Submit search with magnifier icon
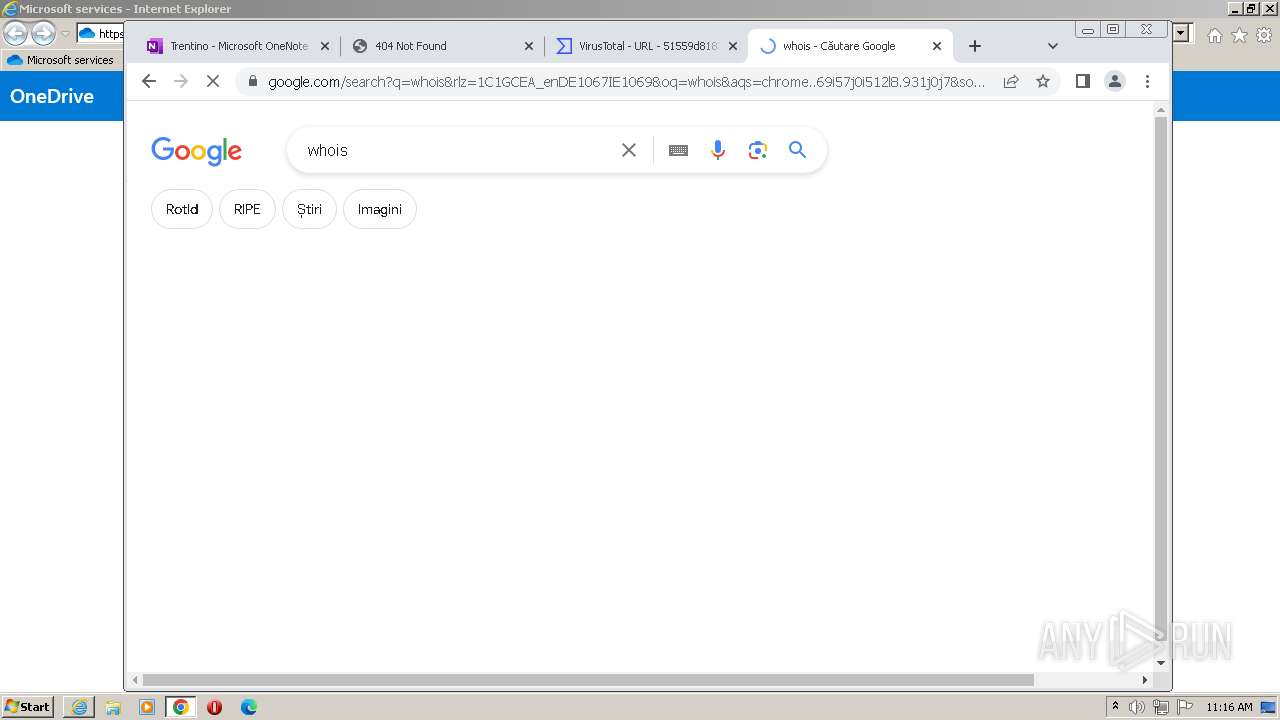Image resolution: width=1280 pixels, height=720 pixels. (x=797, y=150)
